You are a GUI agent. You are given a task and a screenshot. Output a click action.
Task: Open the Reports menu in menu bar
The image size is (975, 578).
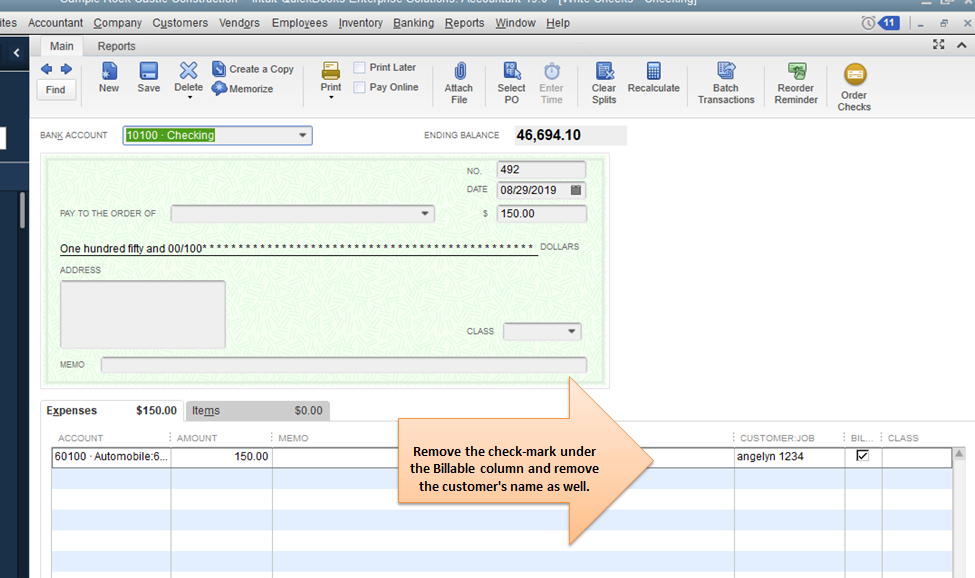pos(464,23)
